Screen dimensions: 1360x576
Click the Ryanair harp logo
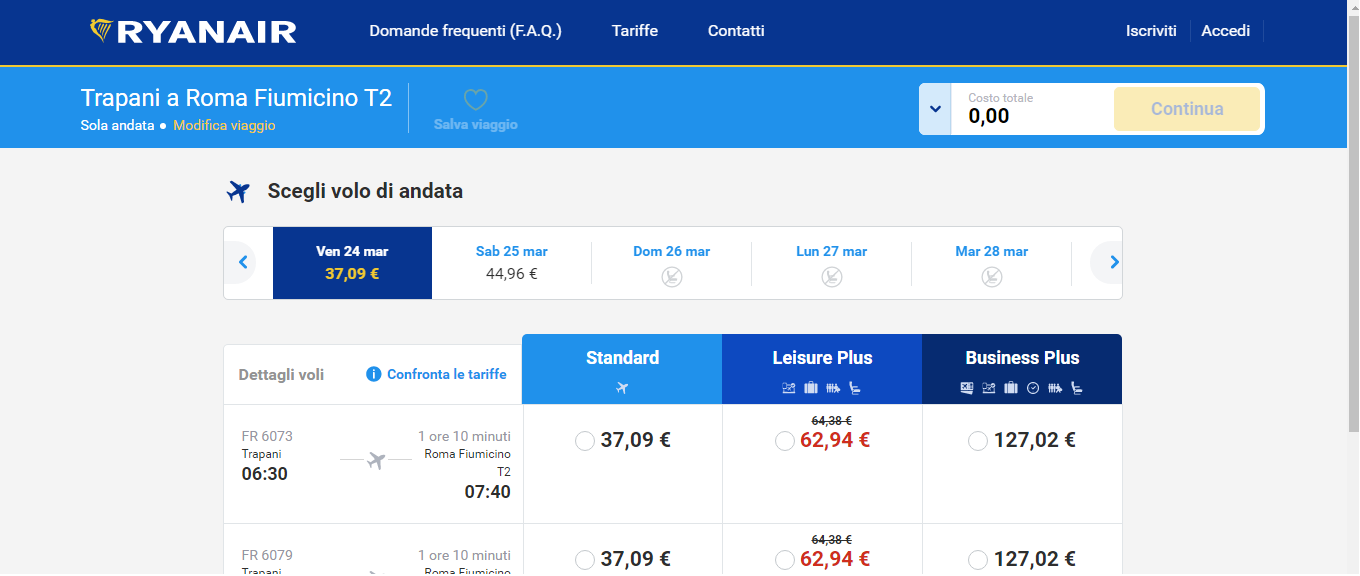click(x=101, y=31)
